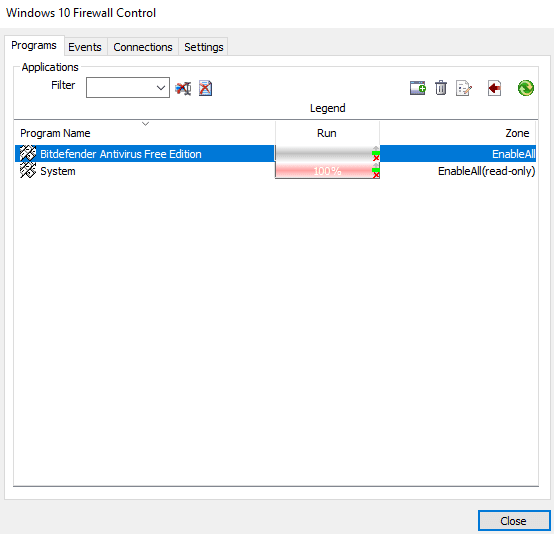554x534 pixels.
Task: Open the Connections tab
Action: tap(143, 47)
